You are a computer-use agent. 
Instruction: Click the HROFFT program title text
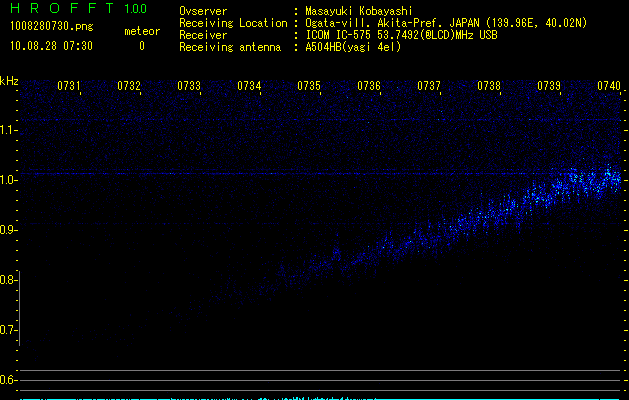coord(58,9)
